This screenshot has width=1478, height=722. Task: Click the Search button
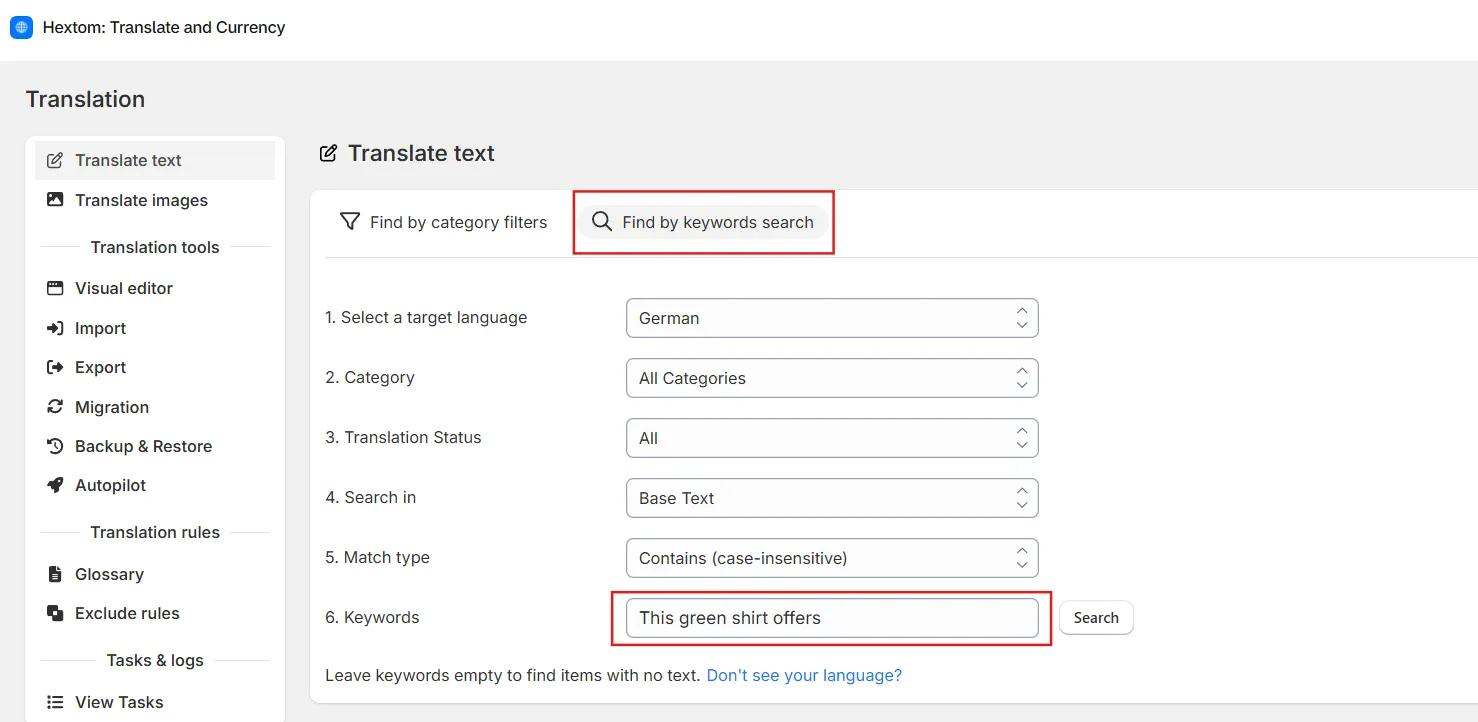coord(1096,618)
